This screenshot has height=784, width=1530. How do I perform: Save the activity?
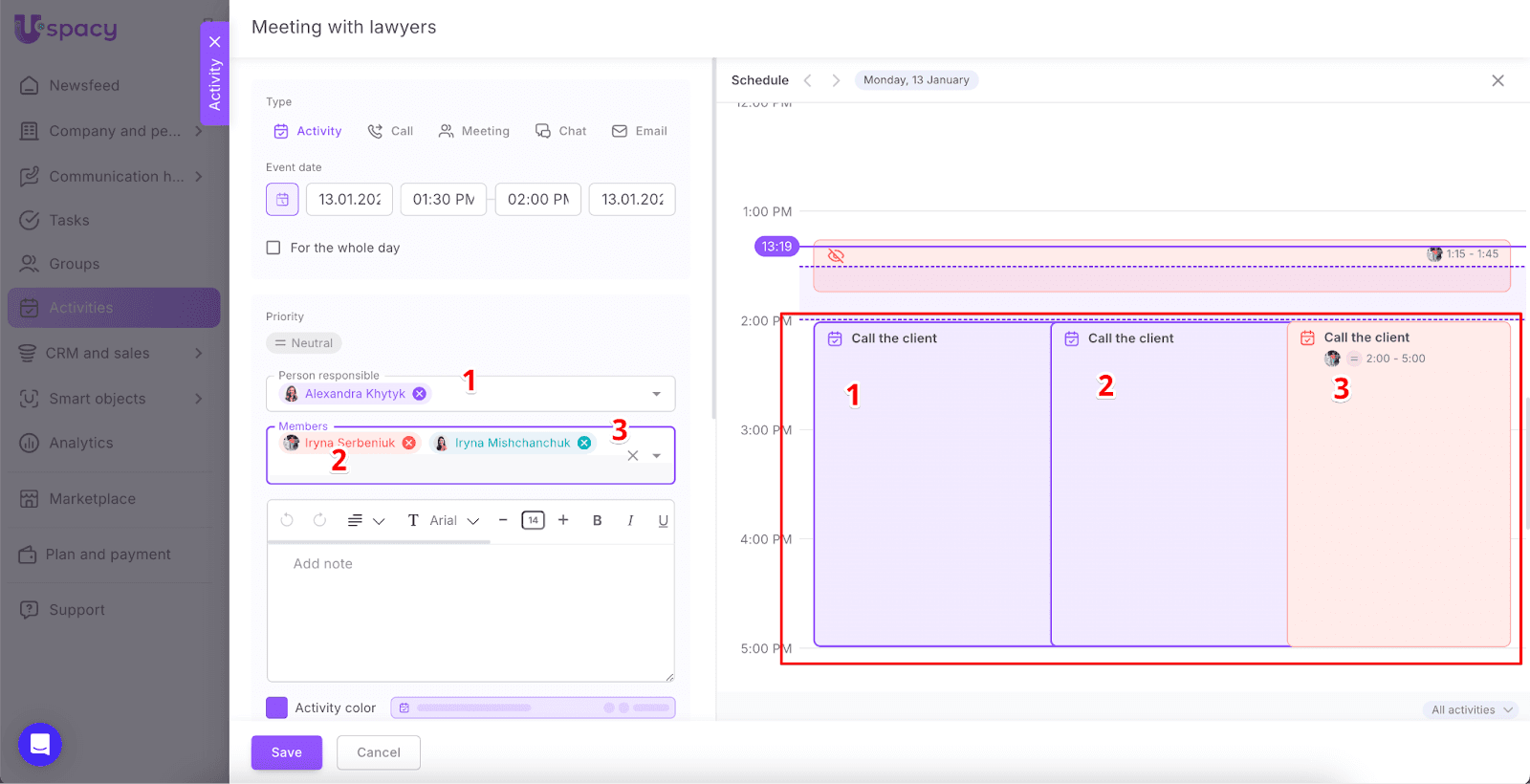[x=286, y=752]
